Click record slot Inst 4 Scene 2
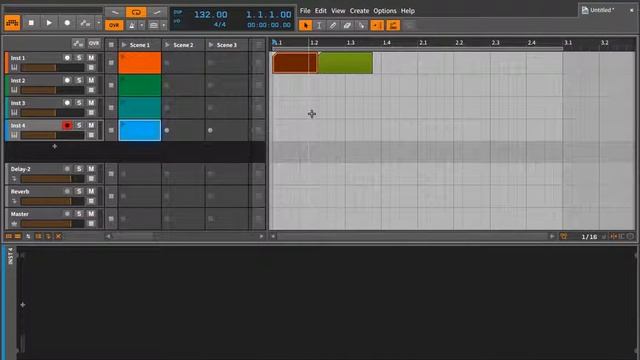640x360 pixels. pyautogui.click(x=167, y=131)
